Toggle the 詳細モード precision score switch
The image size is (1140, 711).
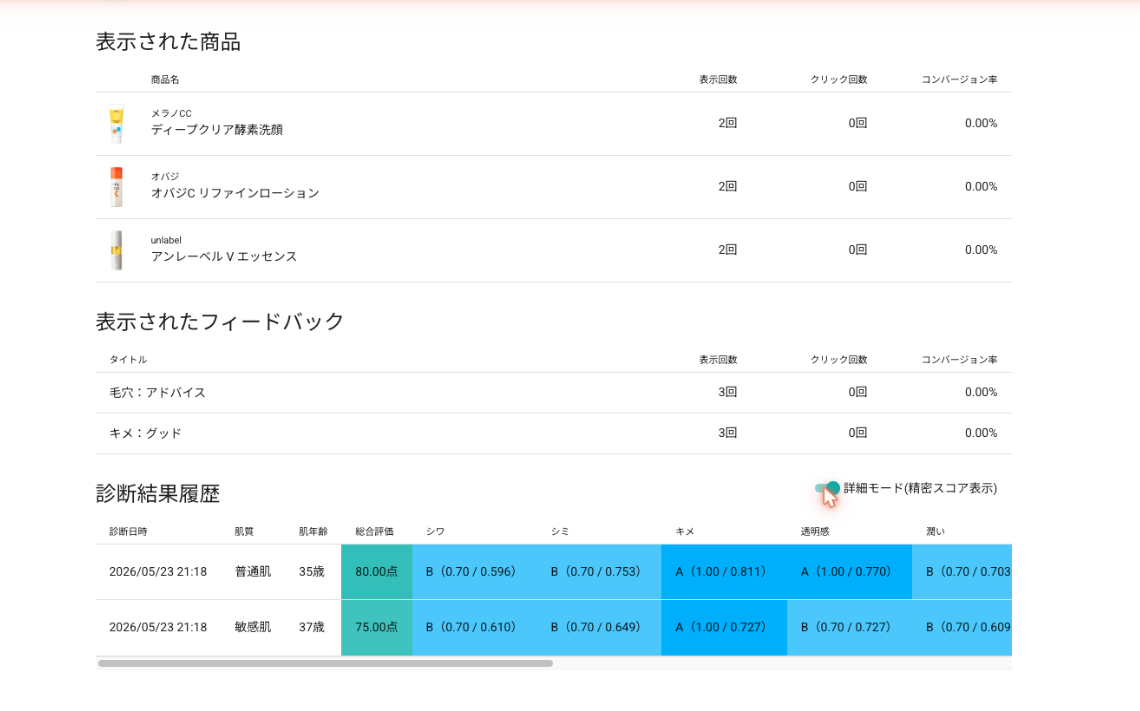click(827, 488)
